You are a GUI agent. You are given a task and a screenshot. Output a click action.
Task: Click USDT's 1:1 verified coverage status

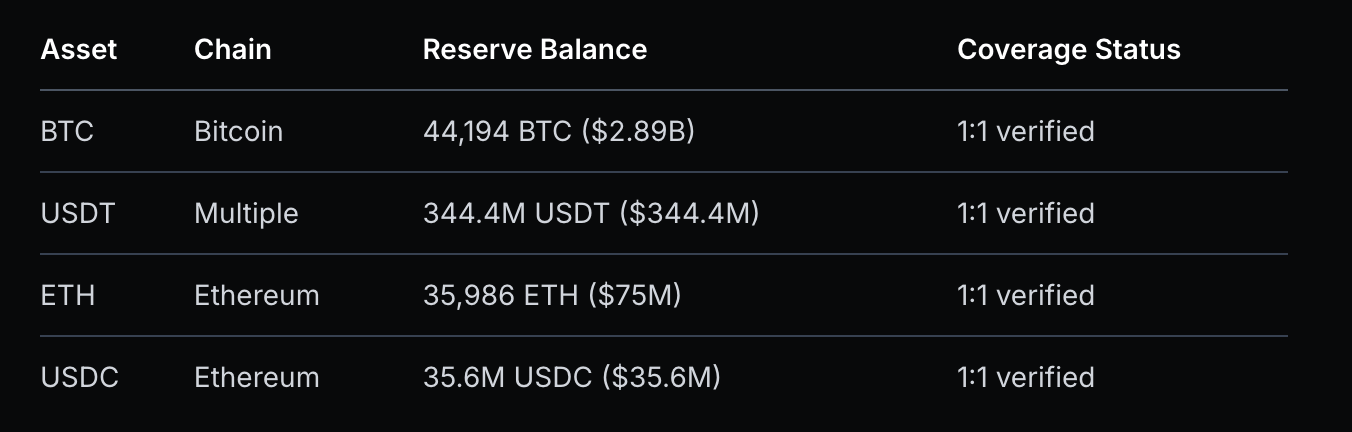[x=1025, y=214]
